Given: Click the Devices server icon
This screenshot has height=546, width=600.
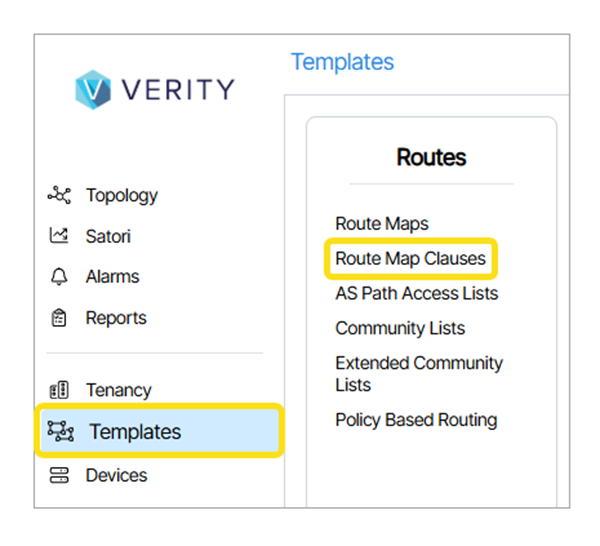Looking at the screenshot, I should pyautogui.click(x=59, y=475).
